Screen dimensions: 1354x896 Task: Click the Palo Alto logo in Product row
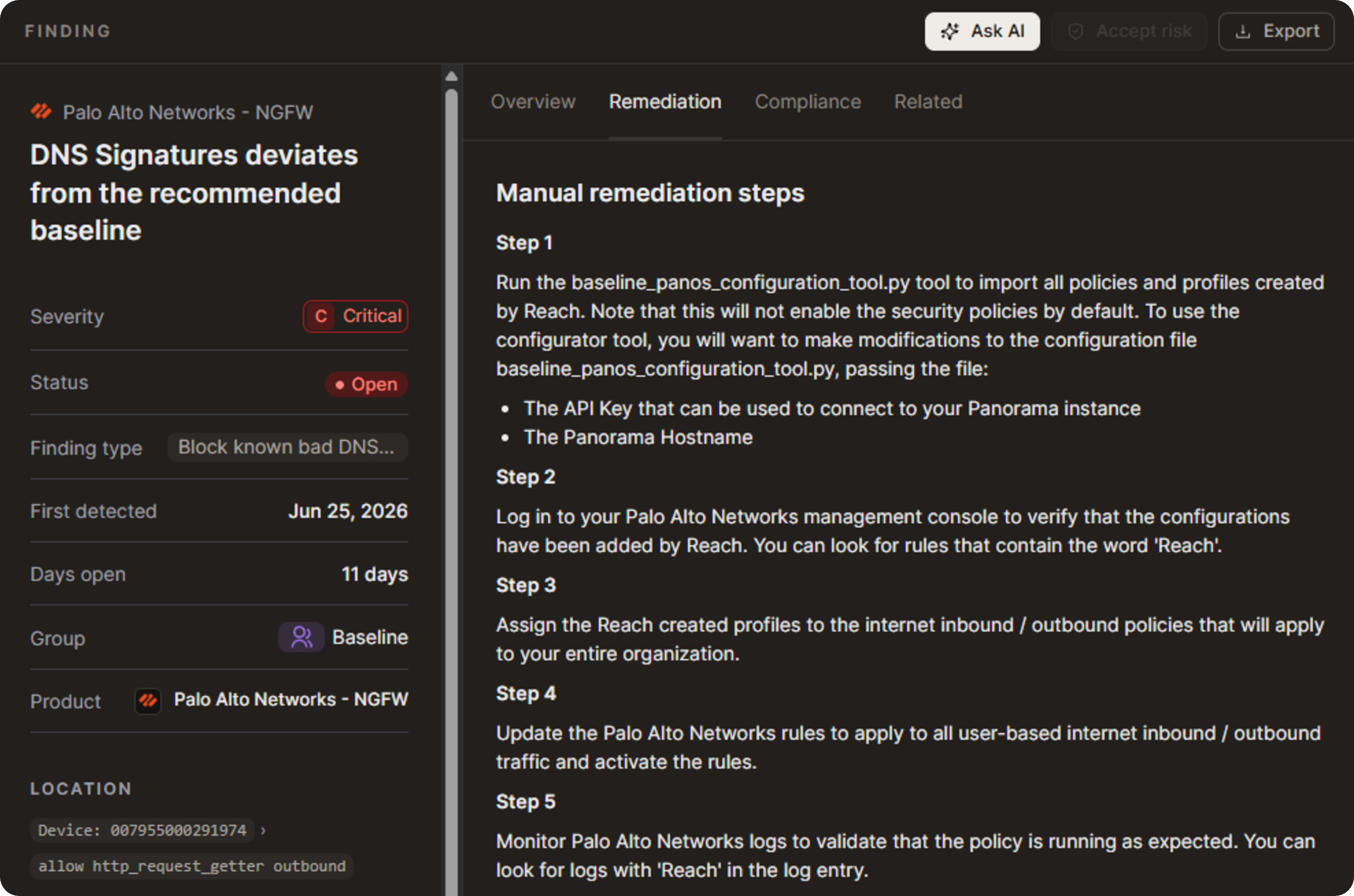click(148, 701)
